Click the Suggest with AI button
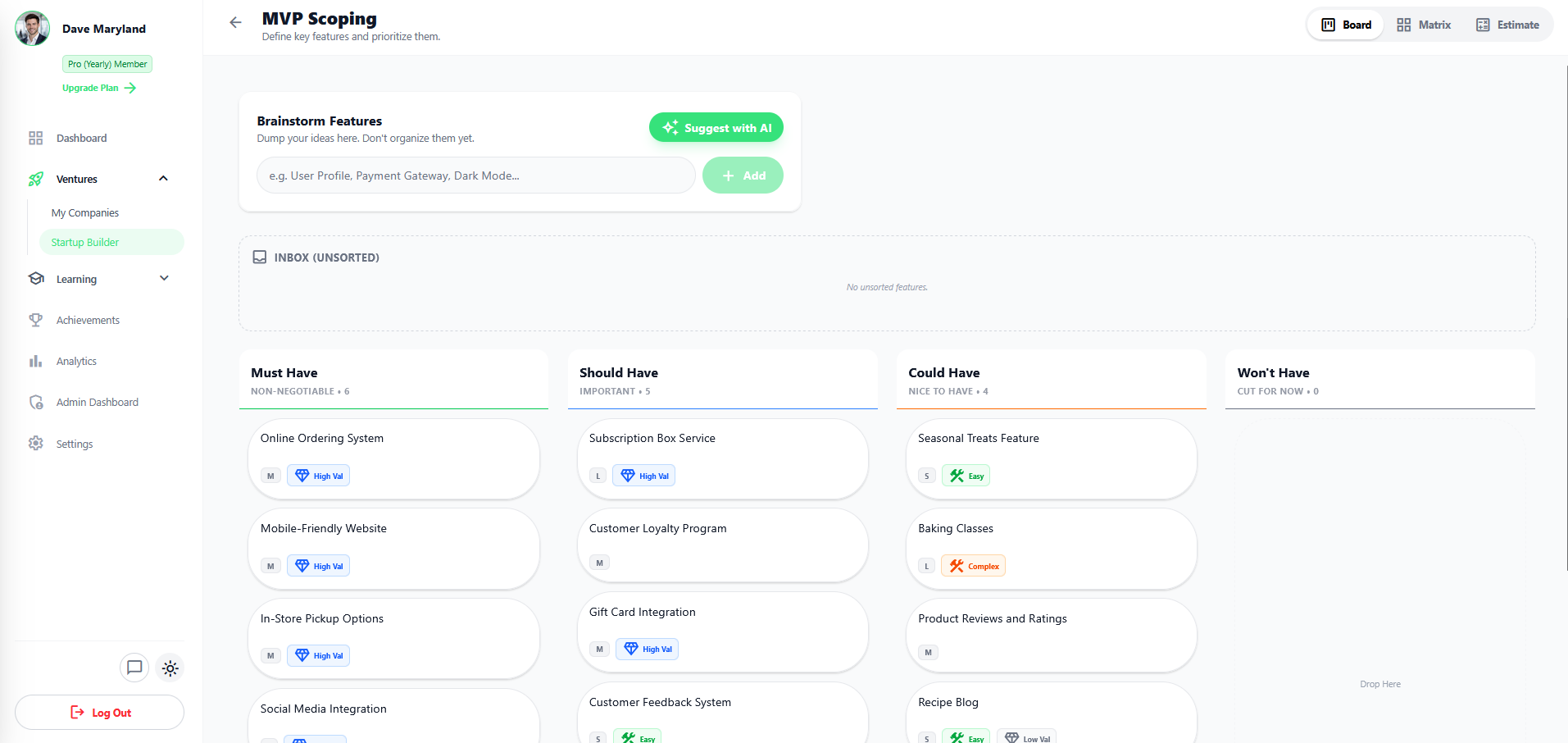 tap(716, 127)
